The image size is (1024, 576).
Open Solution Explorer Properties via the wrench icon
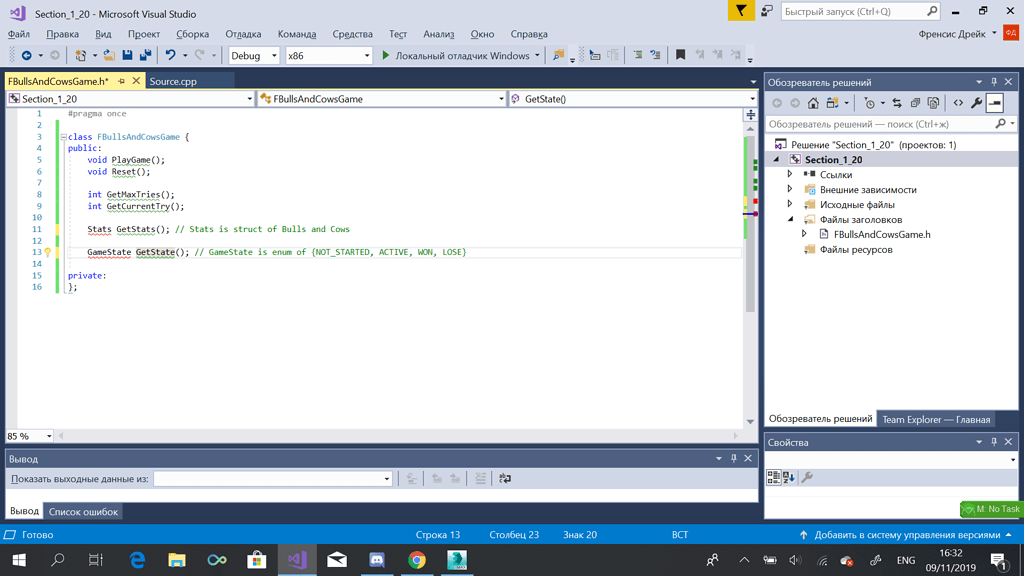click(977, 102)
